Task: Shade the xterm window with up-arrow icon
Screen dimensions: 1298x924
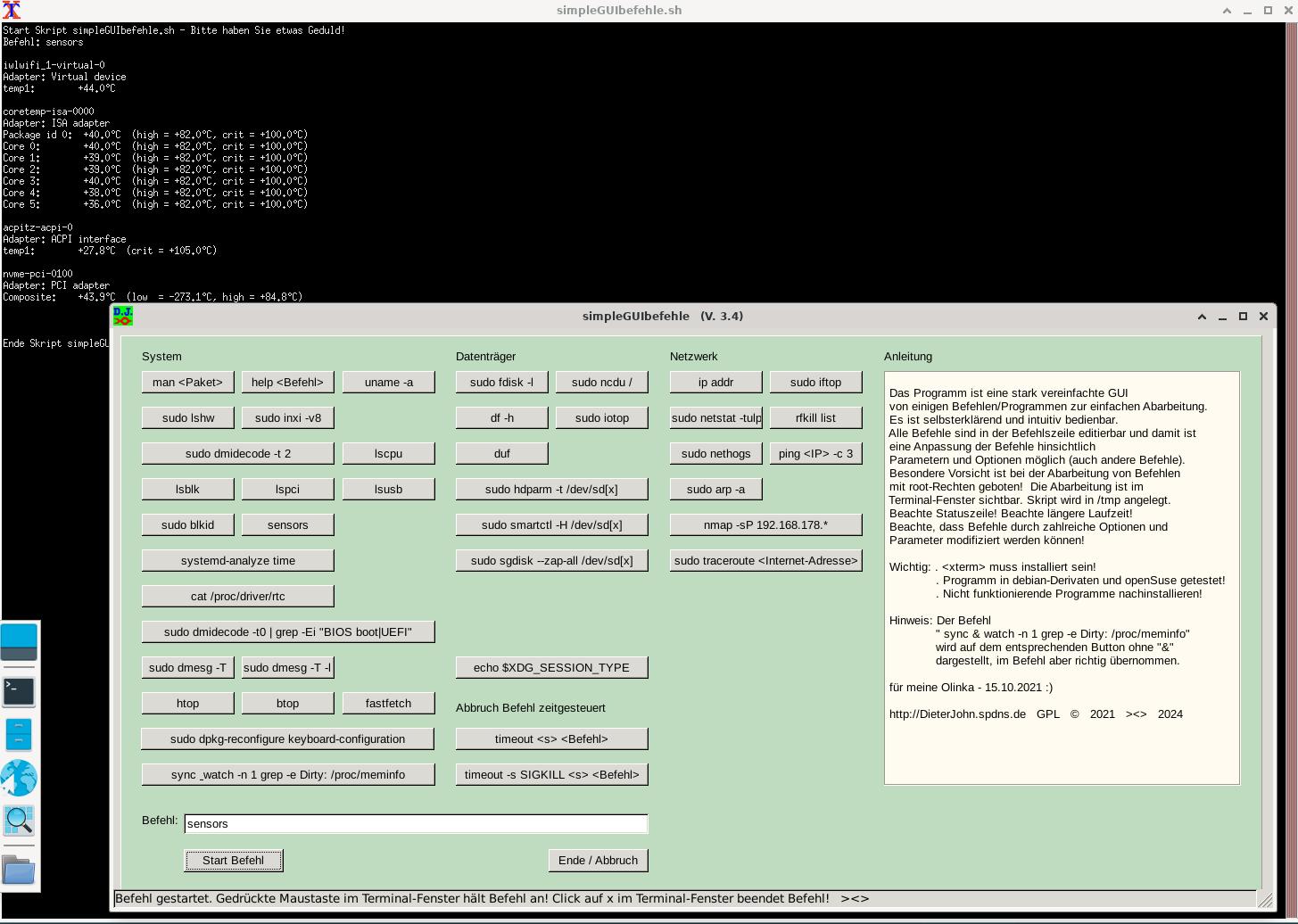Action: pos(1227,11)
